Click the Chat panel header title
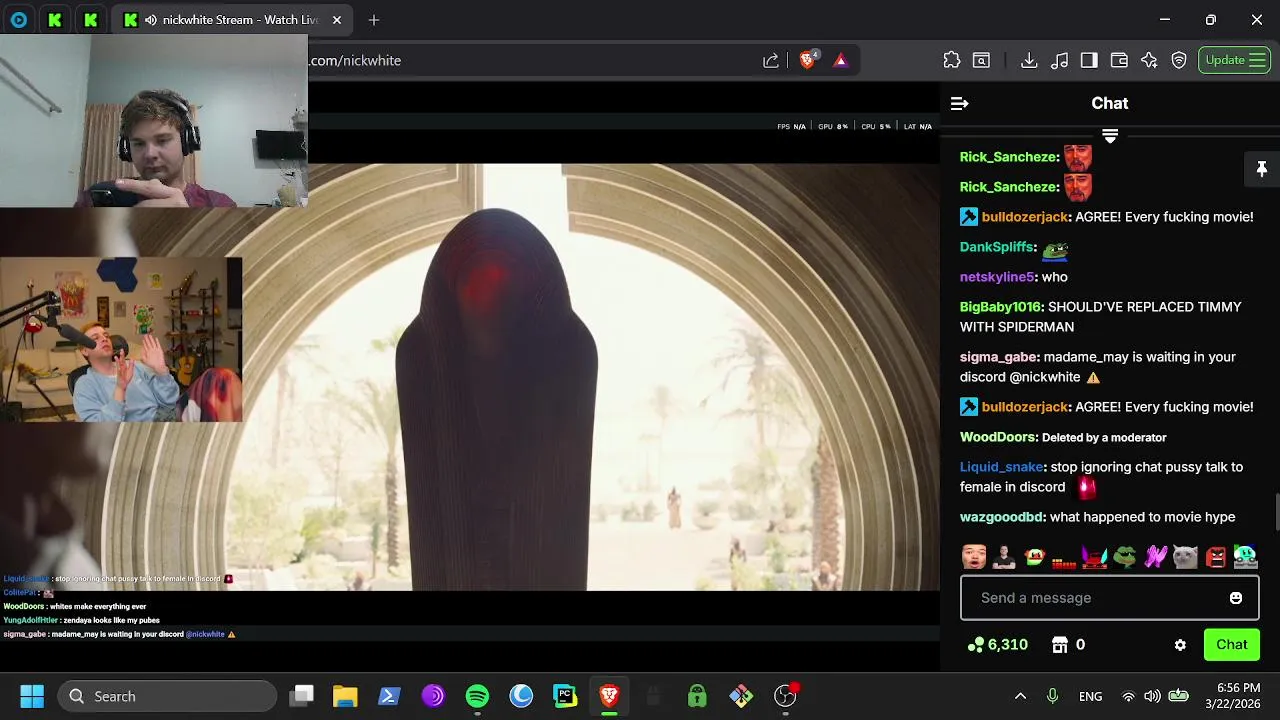Image resolution: width=1280 pixels, height=720 pixels. [x=1110, y=103]
